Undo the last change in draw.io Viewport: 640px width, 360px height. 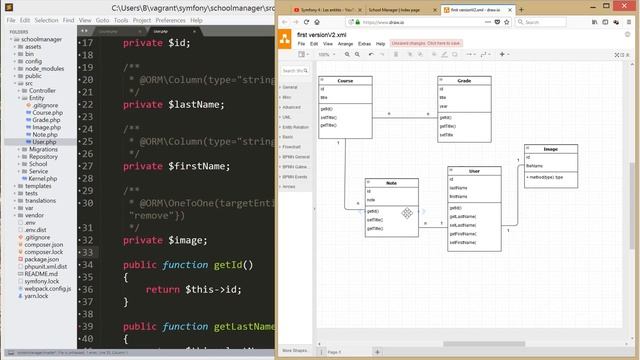point(371,54)
